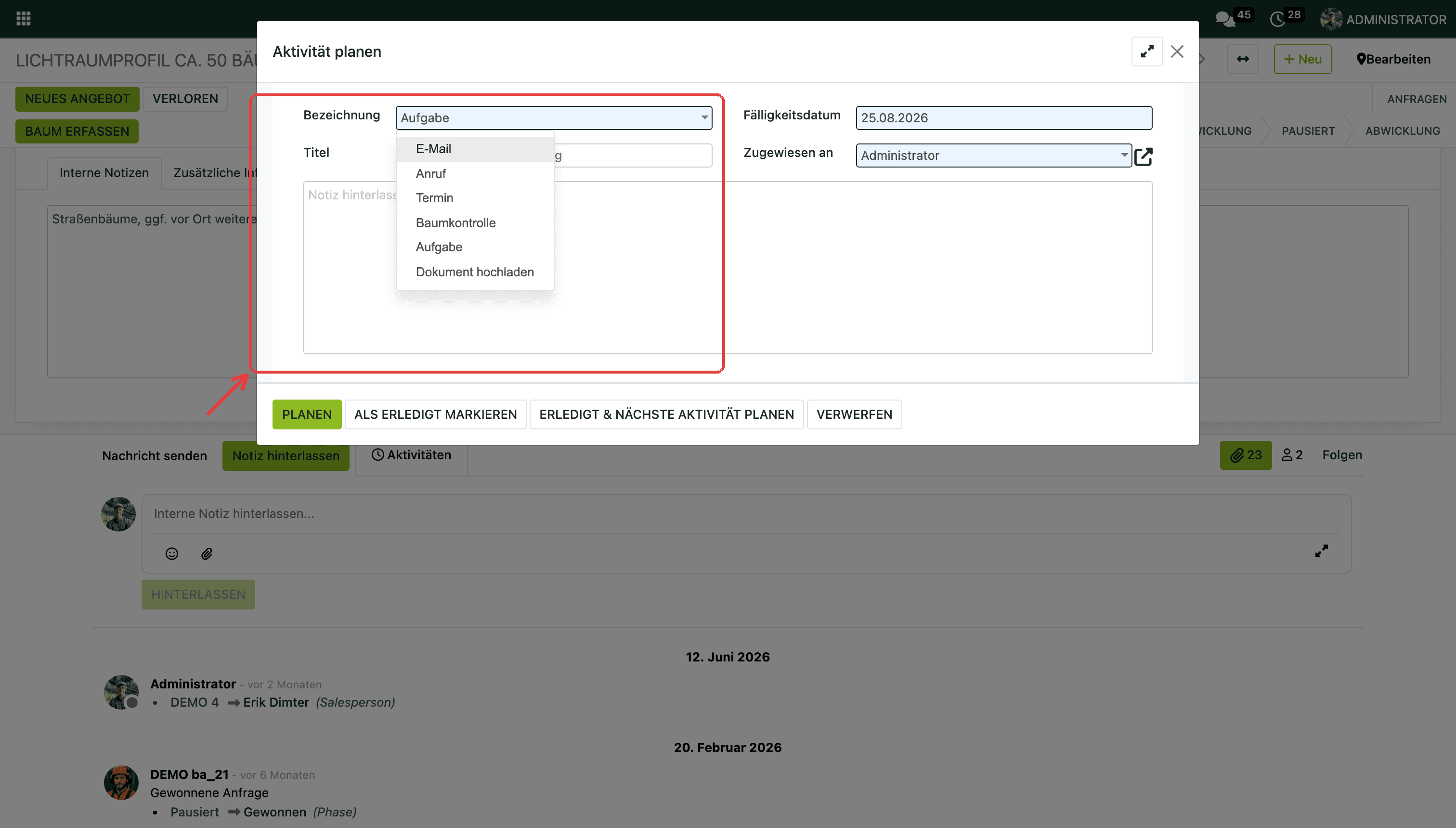Show the 2 followers list
This screenshot has height=828, width=1456.
tap(1292, 455)
